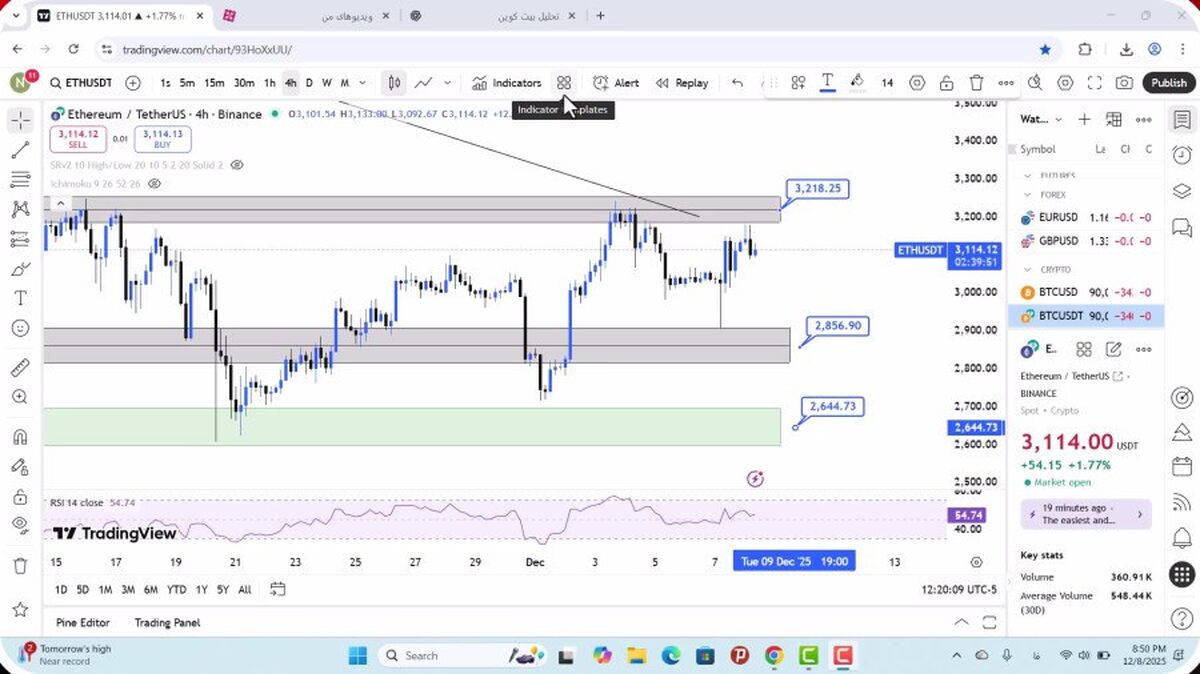1200x674 pixels.
Task: Open the quick search magnifier icon
Action: tap(1035, 83)
